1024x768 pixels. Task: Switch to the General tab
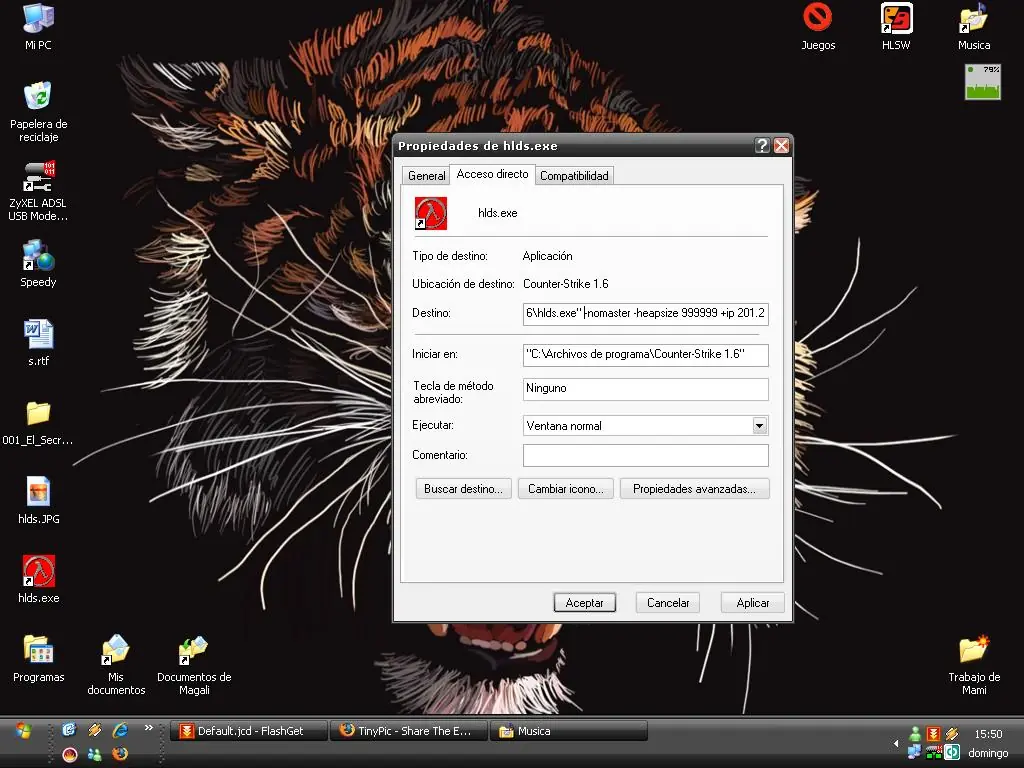tap(426, 176)
